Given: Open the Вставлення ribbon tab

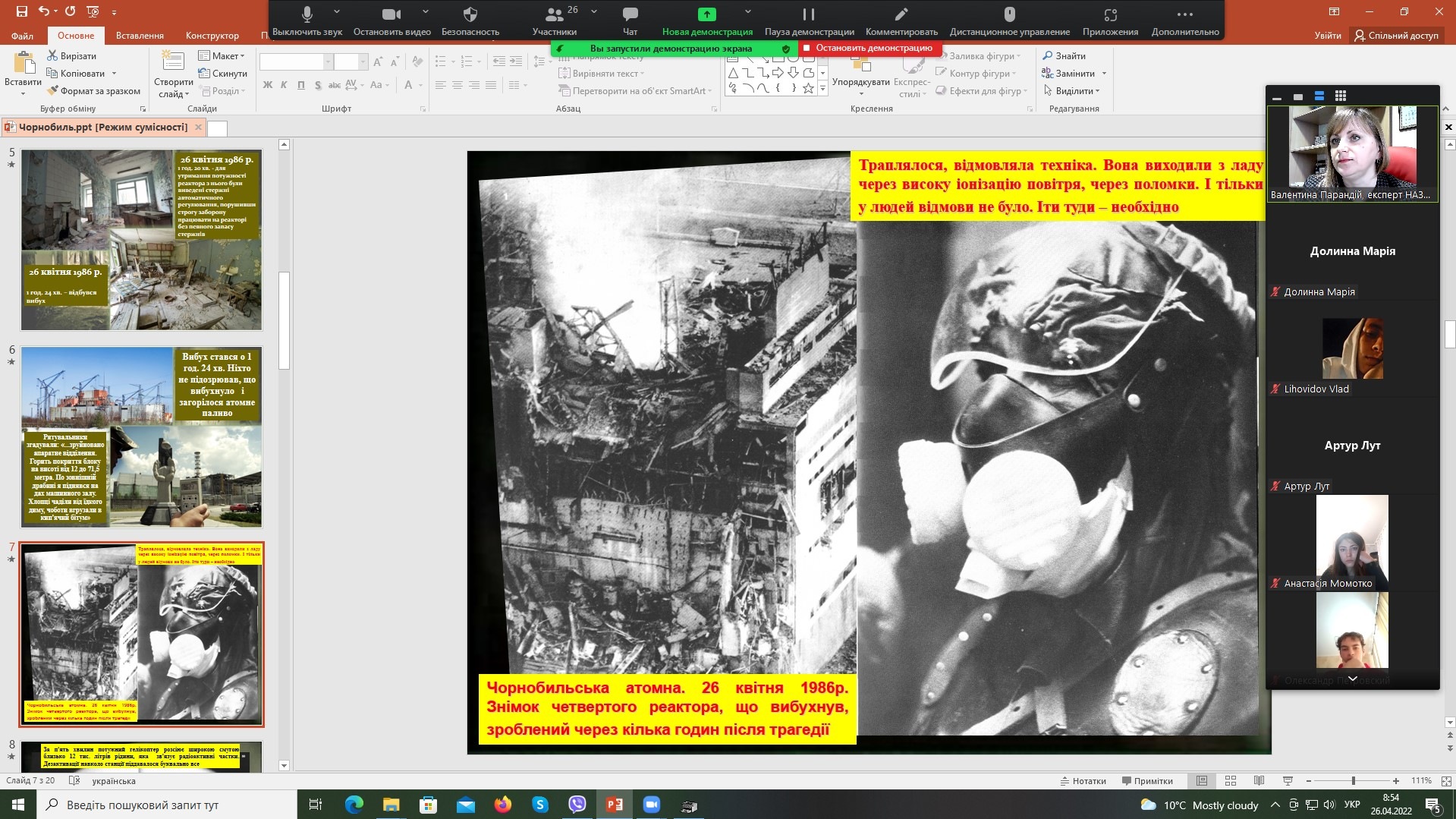Looking at the screenshot, I should tap(140, 36).
